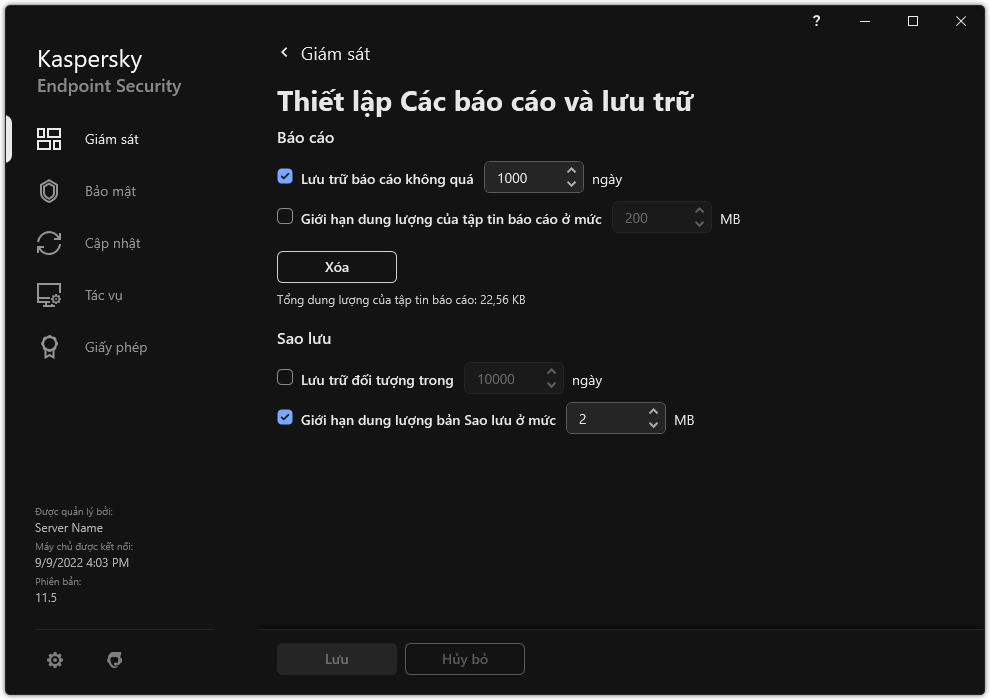Uncheck Lưu trữ báo cáo không quá
Viewport: 990px width, 700px height.
click(285, 177)
